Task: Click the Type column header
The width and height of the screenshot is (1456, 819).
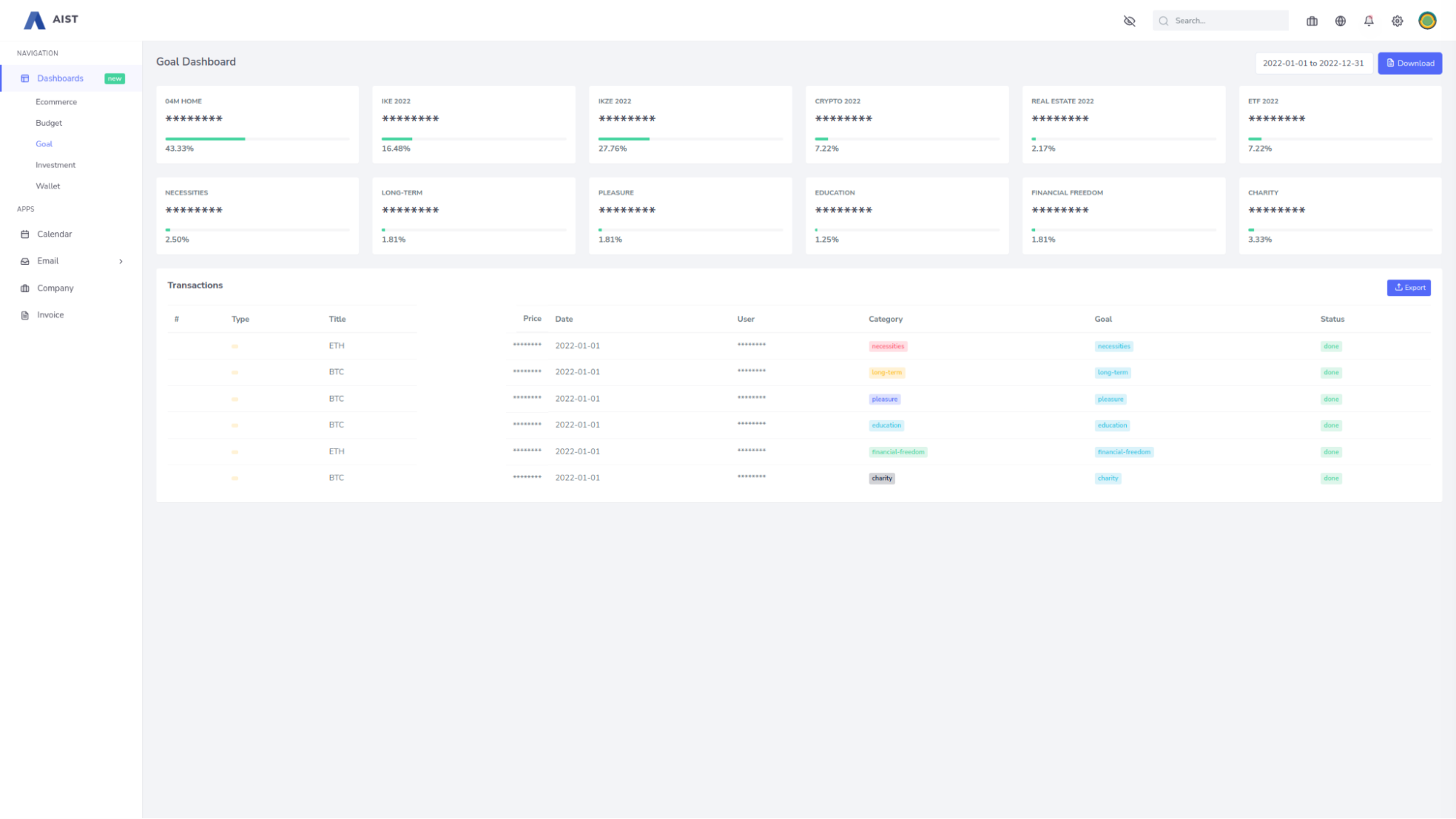Action: [240, 320]
